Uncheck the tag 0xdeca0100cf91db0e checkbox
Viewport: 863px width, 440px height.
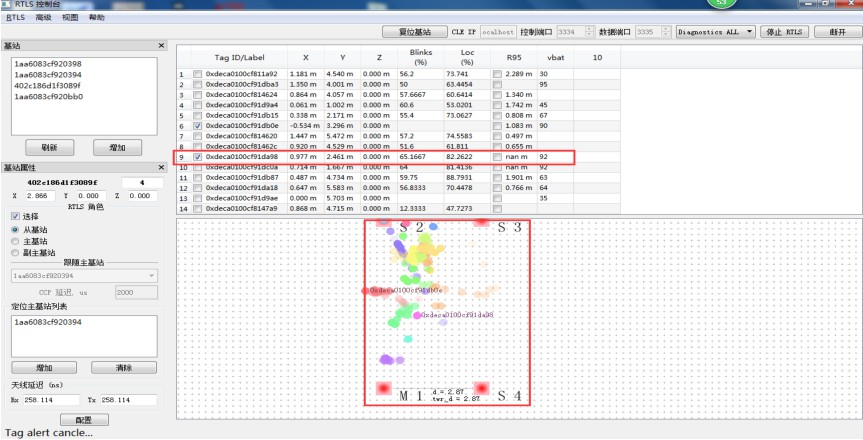tap(197, 126)
